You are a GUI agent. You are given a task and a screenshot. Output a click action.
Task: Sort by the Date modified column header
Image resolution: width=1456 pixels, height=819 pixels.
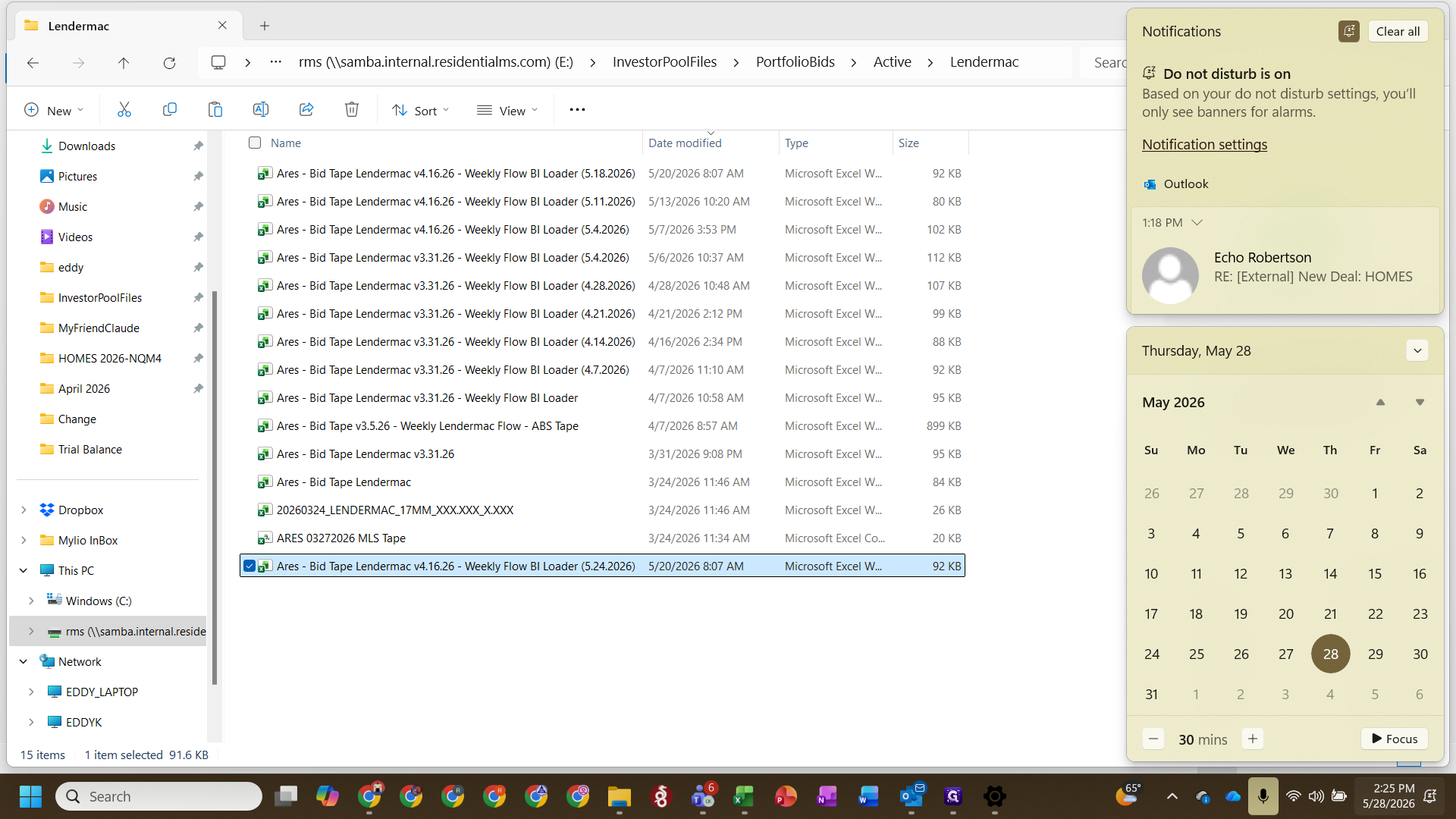click(x=710, y=143)
